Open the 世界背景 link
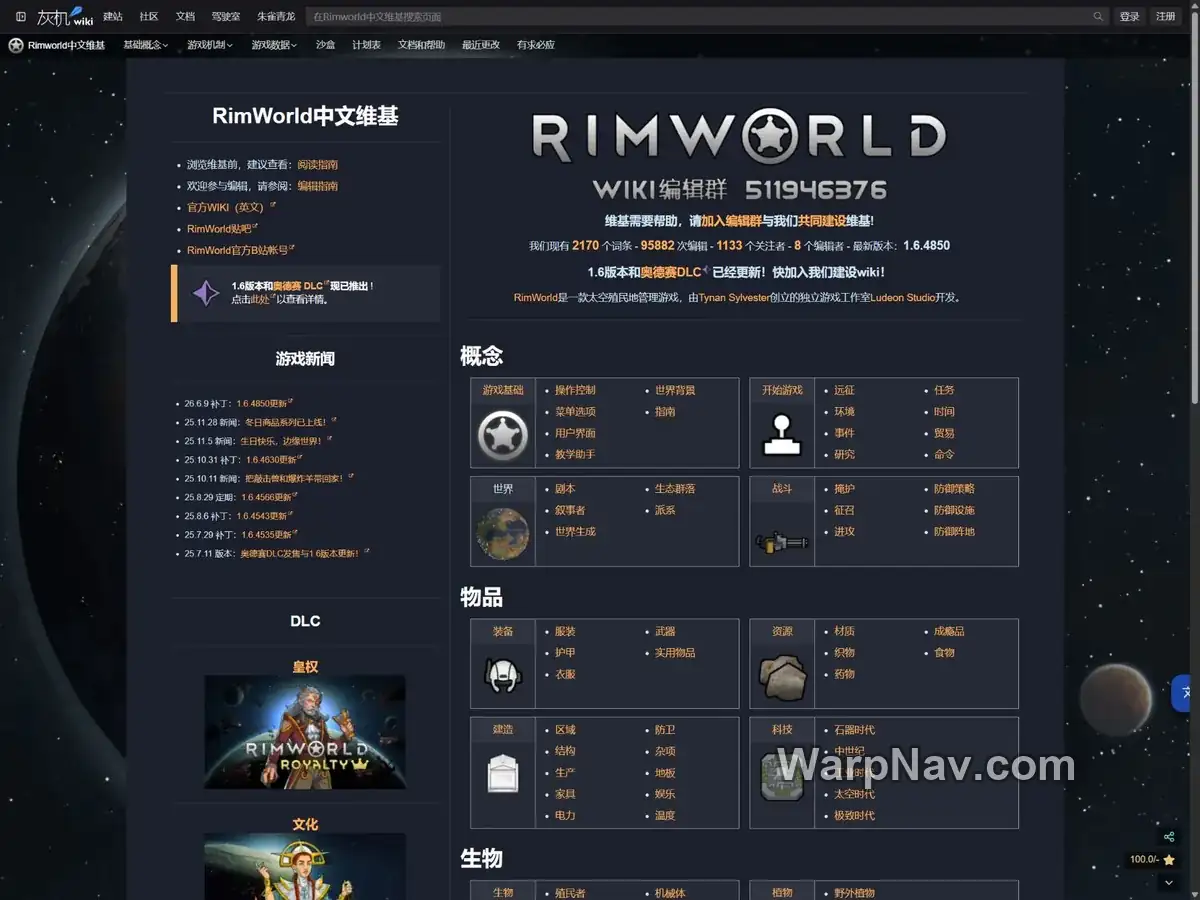The height and width of the screenshot is (900, 1200). [x=675, y=390]
